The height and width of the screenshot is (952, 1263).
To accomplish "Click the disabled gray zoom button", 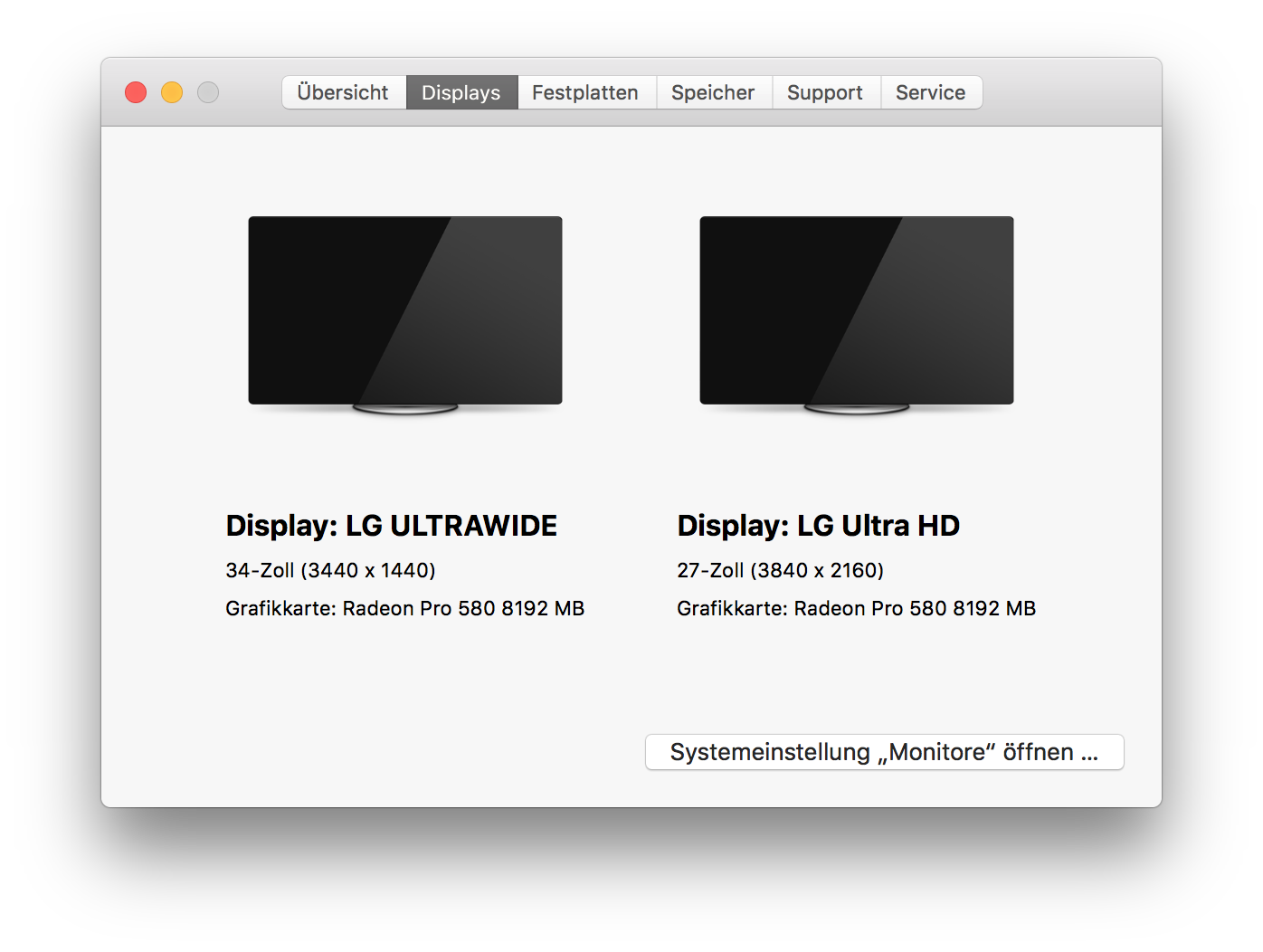I will pos(208,92).
